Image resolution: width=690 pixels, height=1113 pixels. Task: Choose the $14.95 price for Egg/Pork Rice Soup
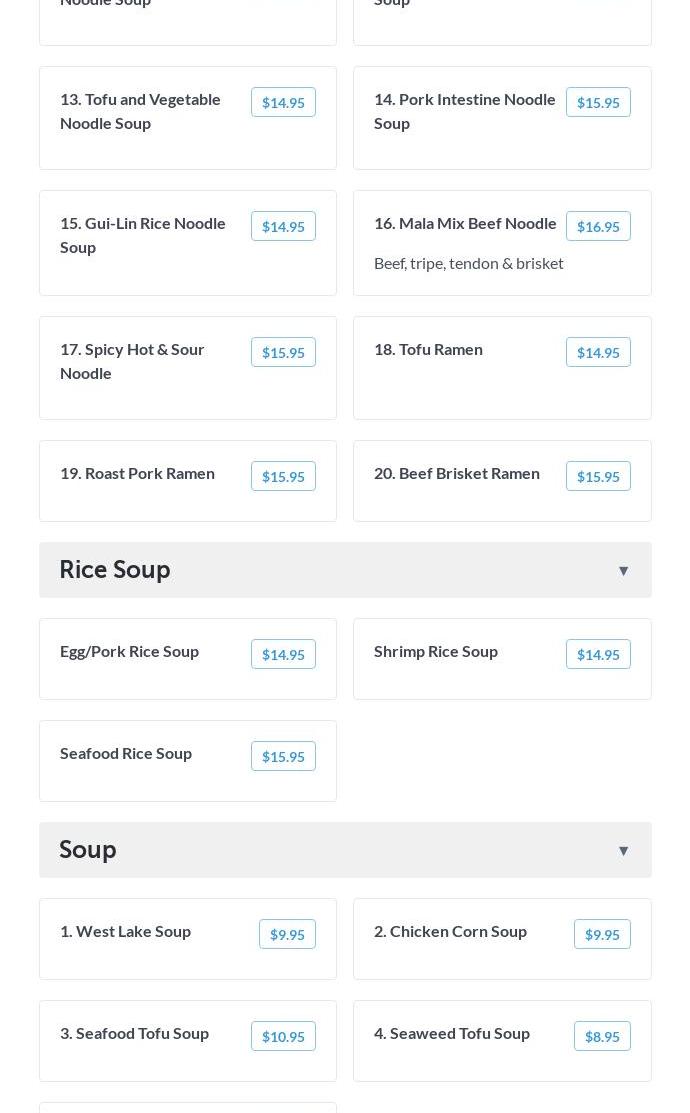click(x=283, y=654)
